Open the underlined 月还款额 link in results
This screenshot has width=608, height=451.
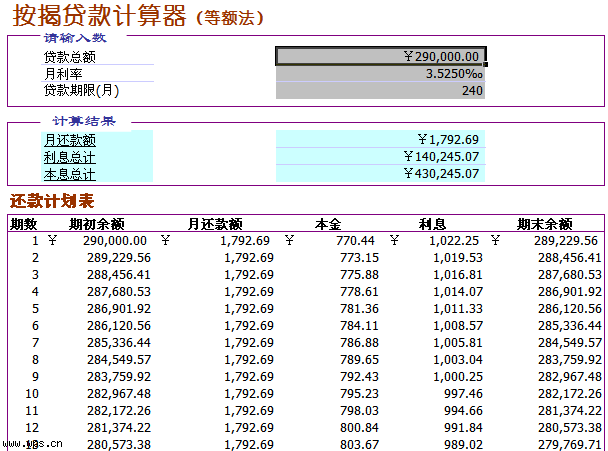pos(70,140)
